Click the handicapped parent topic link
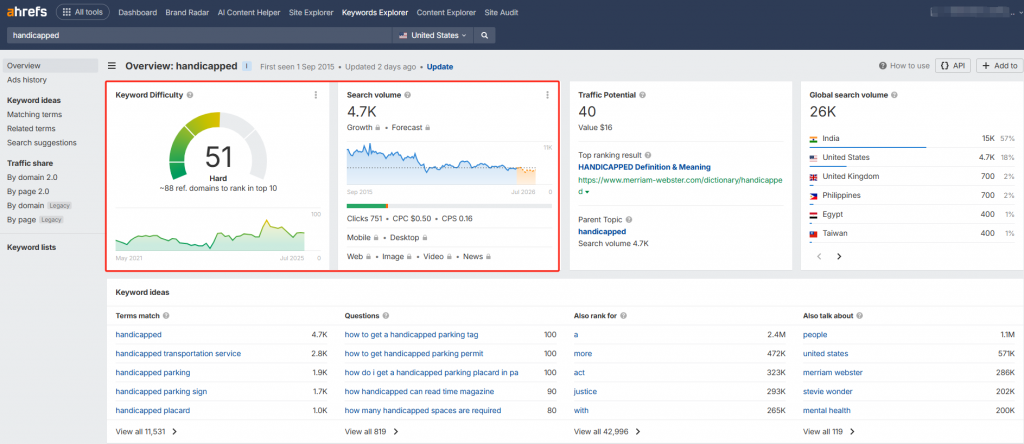Image resolution: width=1024 pixels, height=444 pixels. point(602,232)
